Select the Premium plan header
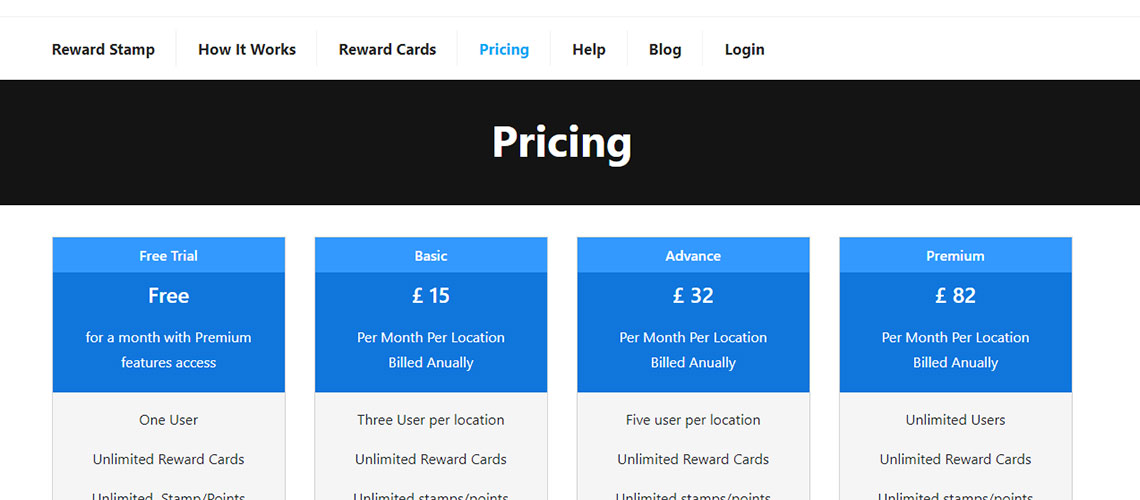 [x=955, y=256]
